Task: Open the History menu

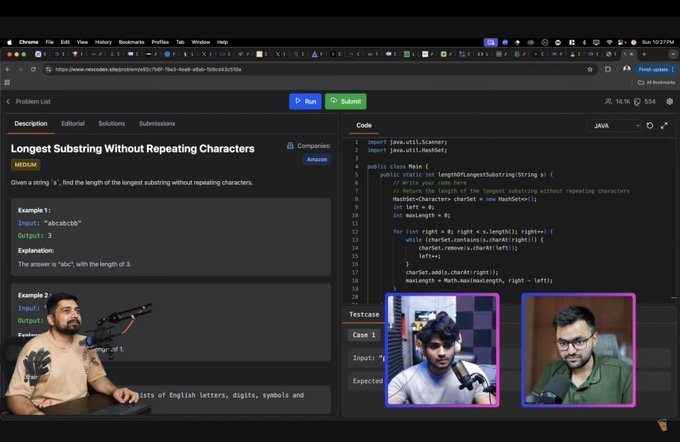Action: (103, 42)
